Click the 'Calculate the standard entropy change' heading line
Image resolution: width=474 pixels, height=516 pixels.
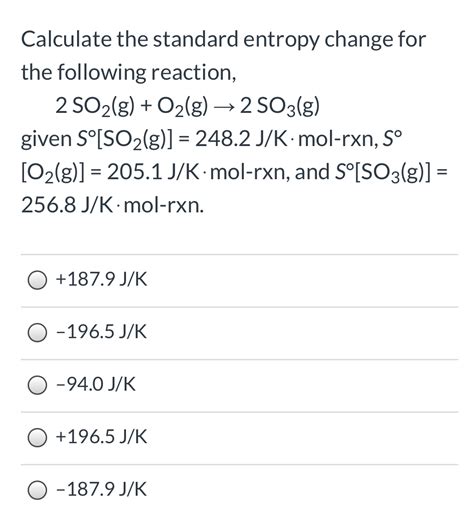[223, 39]
